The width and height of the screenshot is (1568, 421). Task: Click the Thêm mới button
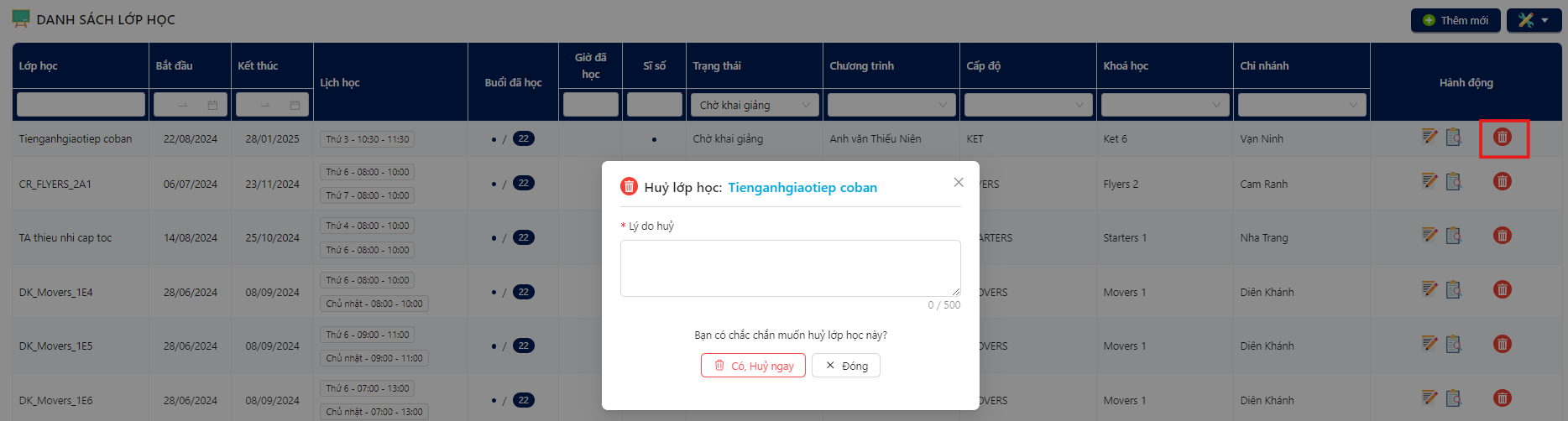coord(1456,20)
